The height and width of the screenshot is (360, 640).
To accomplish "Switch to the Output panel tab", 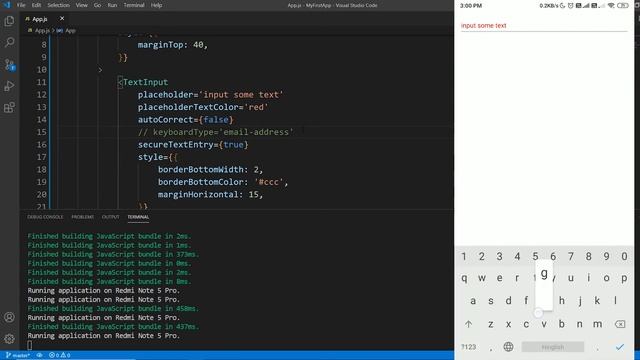I will click(x=110, y=217).
